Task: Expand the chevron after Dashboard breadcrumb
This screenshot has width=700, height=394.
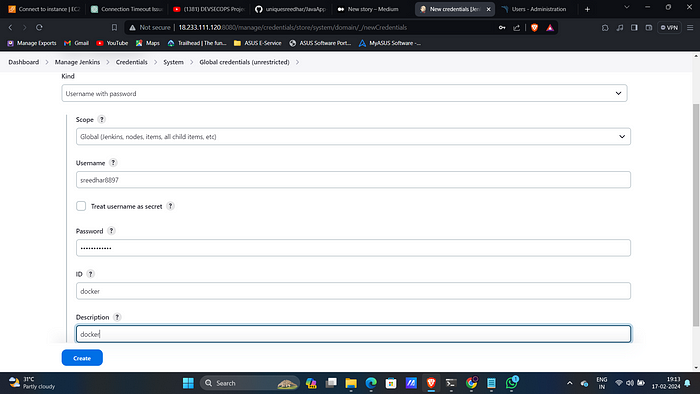Action: coord(47,62)
